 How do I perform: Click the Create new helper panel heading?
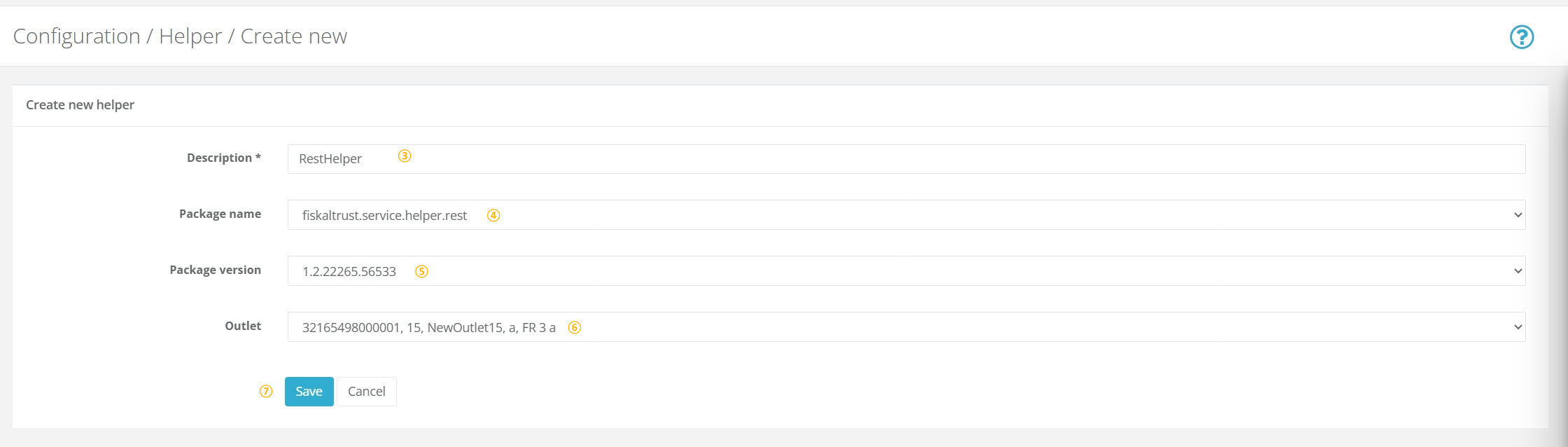point(80,105)
